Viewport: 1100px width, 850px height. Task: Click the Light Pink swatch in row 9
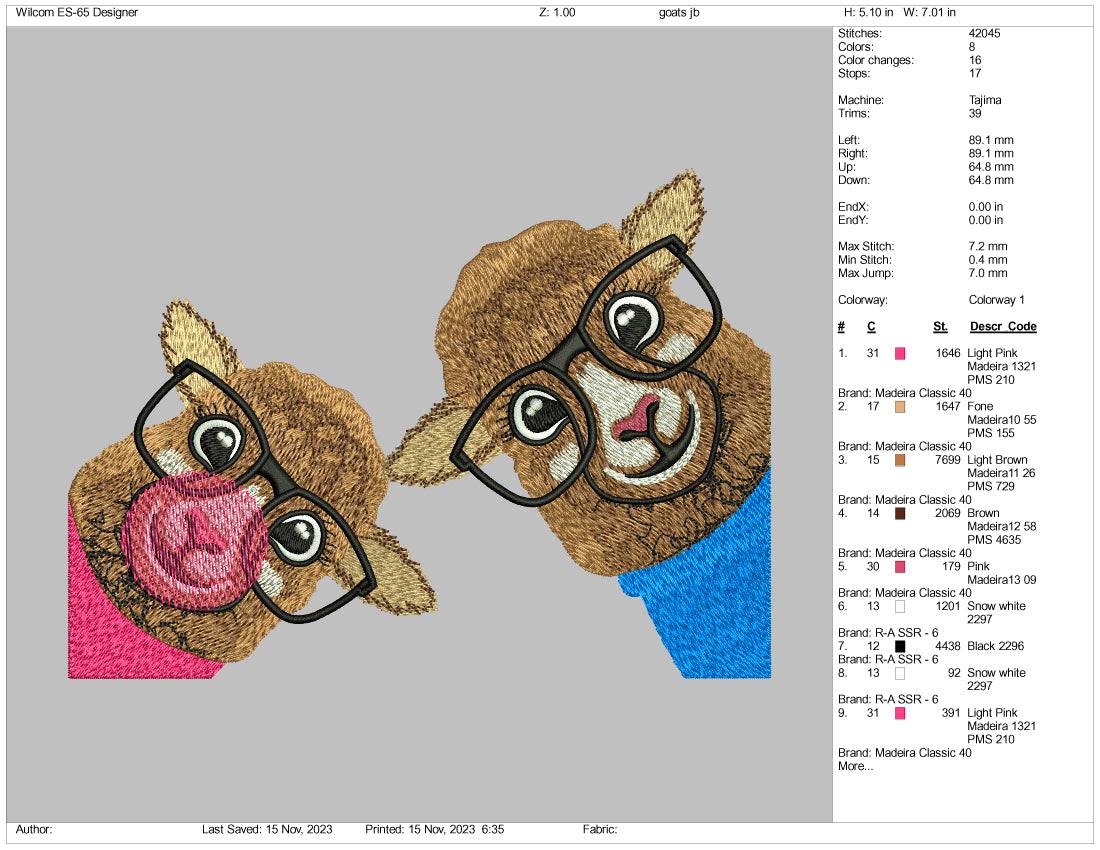(900, 713)
